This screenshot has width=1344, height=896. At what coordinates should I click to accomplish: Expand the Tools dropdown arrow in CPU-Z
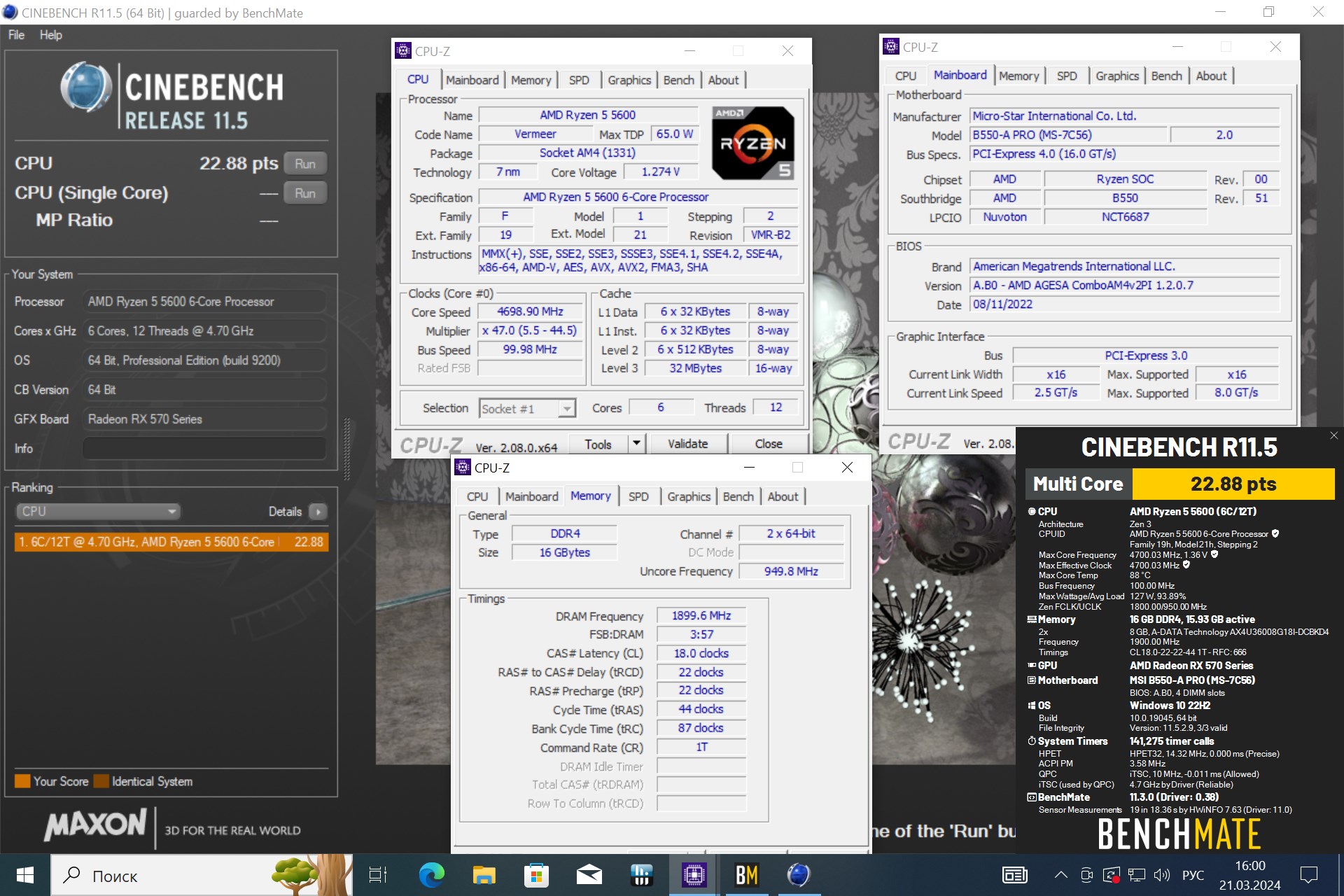click(x=636, y=444)
